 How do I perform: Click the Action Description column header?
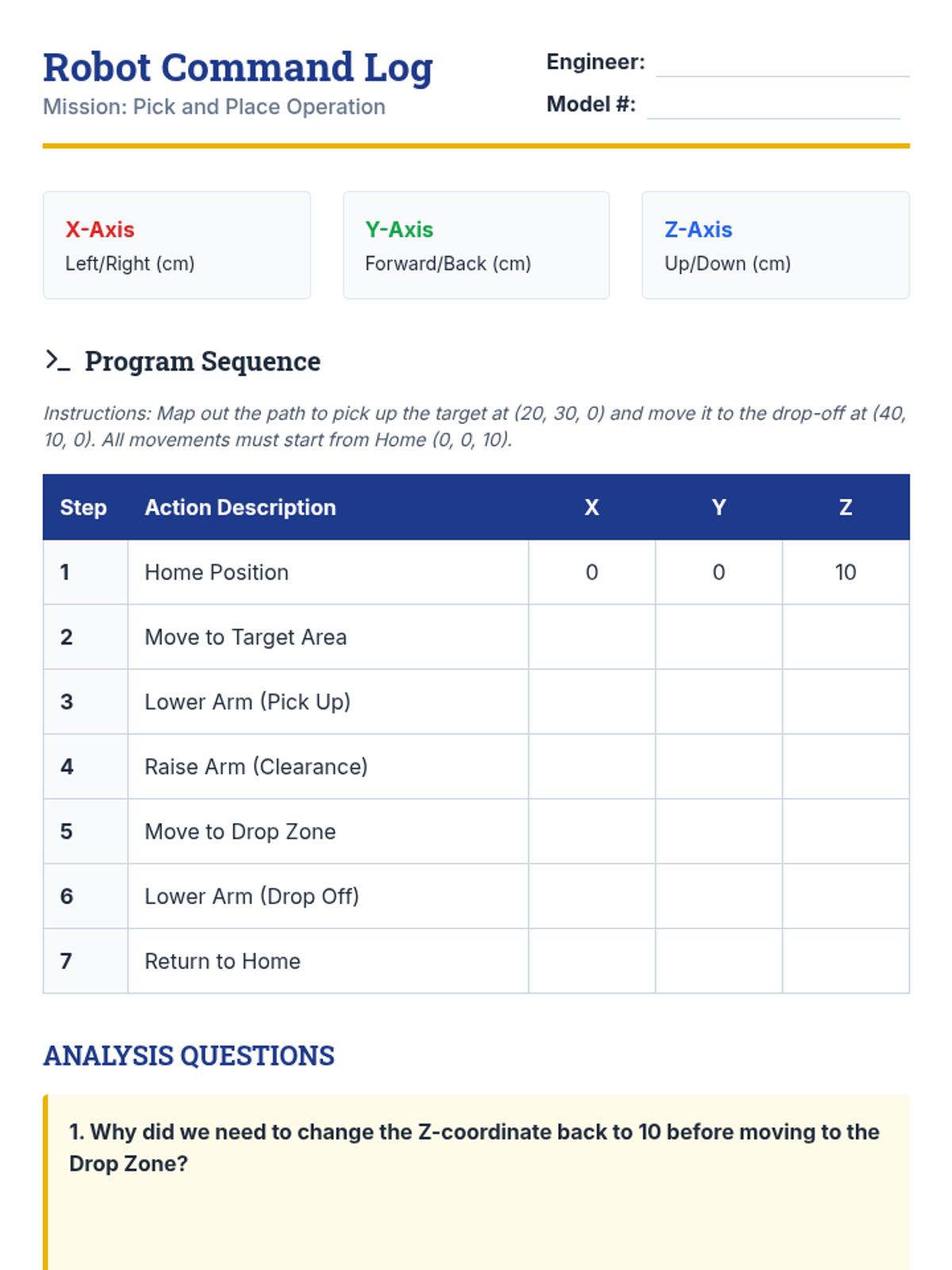point(240,508)
